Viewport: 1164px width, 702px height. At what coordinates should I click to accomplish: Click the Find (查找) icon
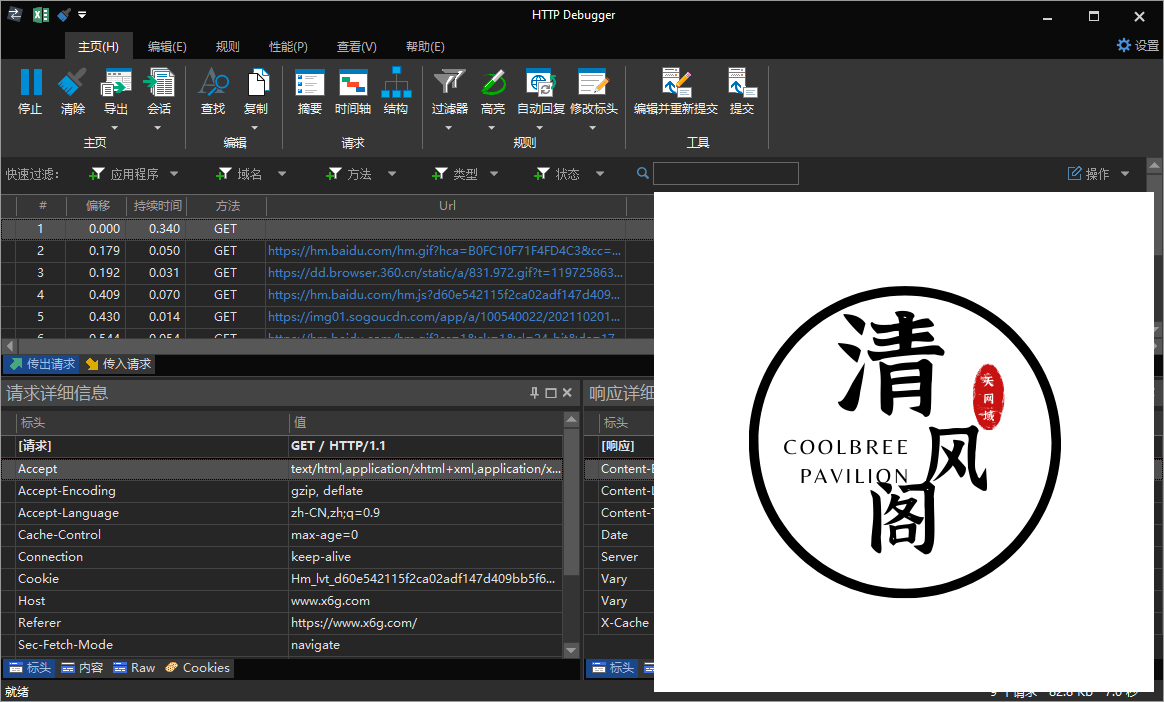coord(213,83)
